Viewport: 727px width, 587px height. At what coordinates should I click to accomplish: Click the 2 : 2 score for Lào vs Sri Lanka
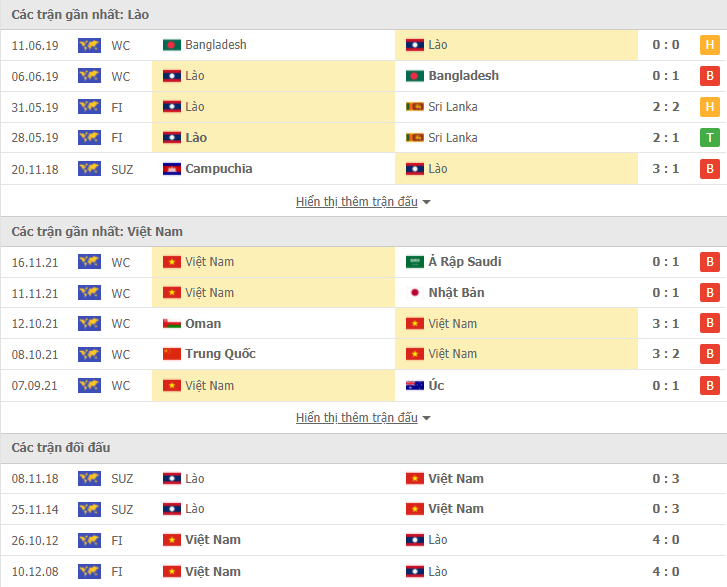pyautogui.click(x=665, y=107)
